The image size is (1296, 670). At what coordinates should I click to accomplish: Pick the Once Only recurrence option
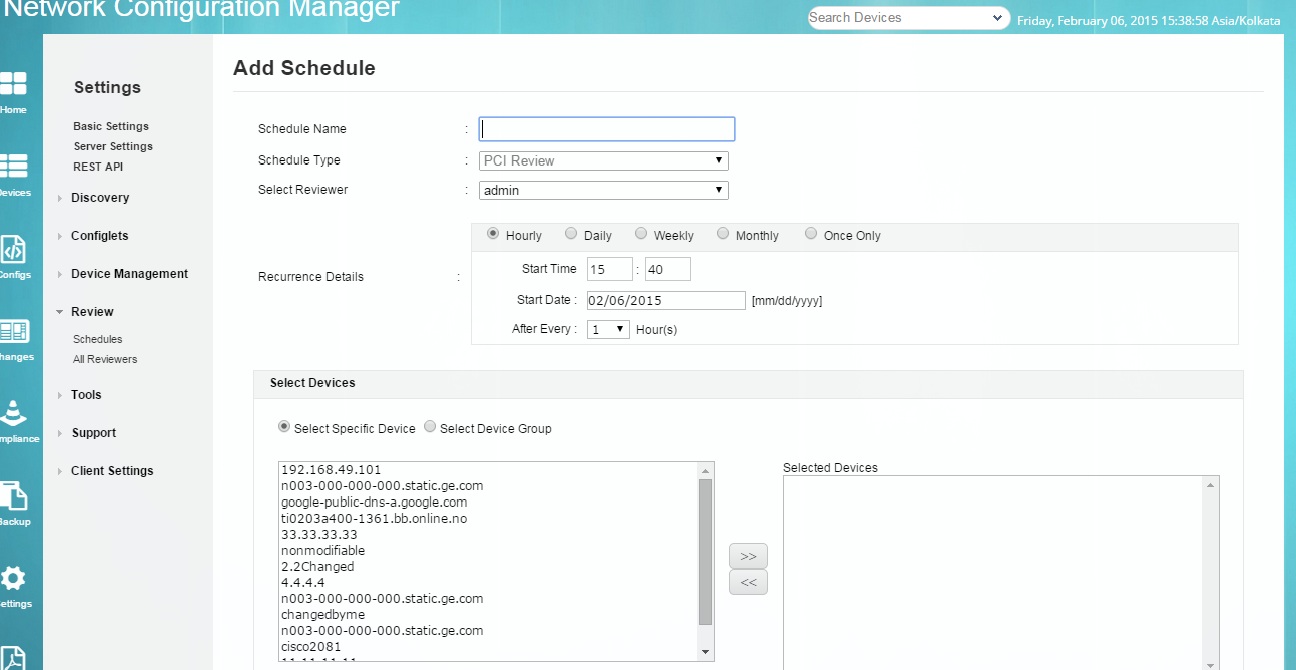pos(811,234)
